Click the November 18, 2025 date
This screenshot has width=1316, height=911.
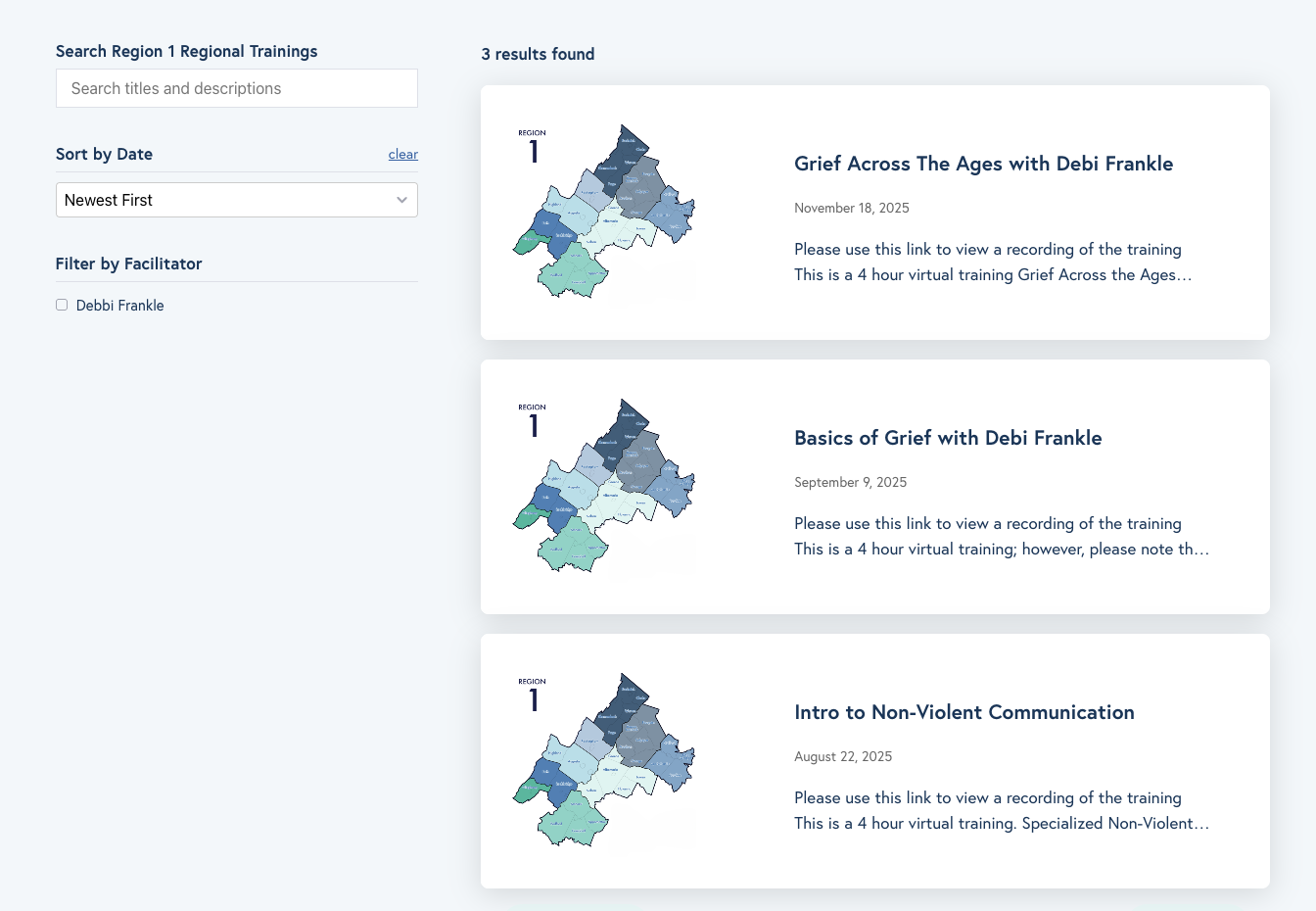tap(852, 208)
